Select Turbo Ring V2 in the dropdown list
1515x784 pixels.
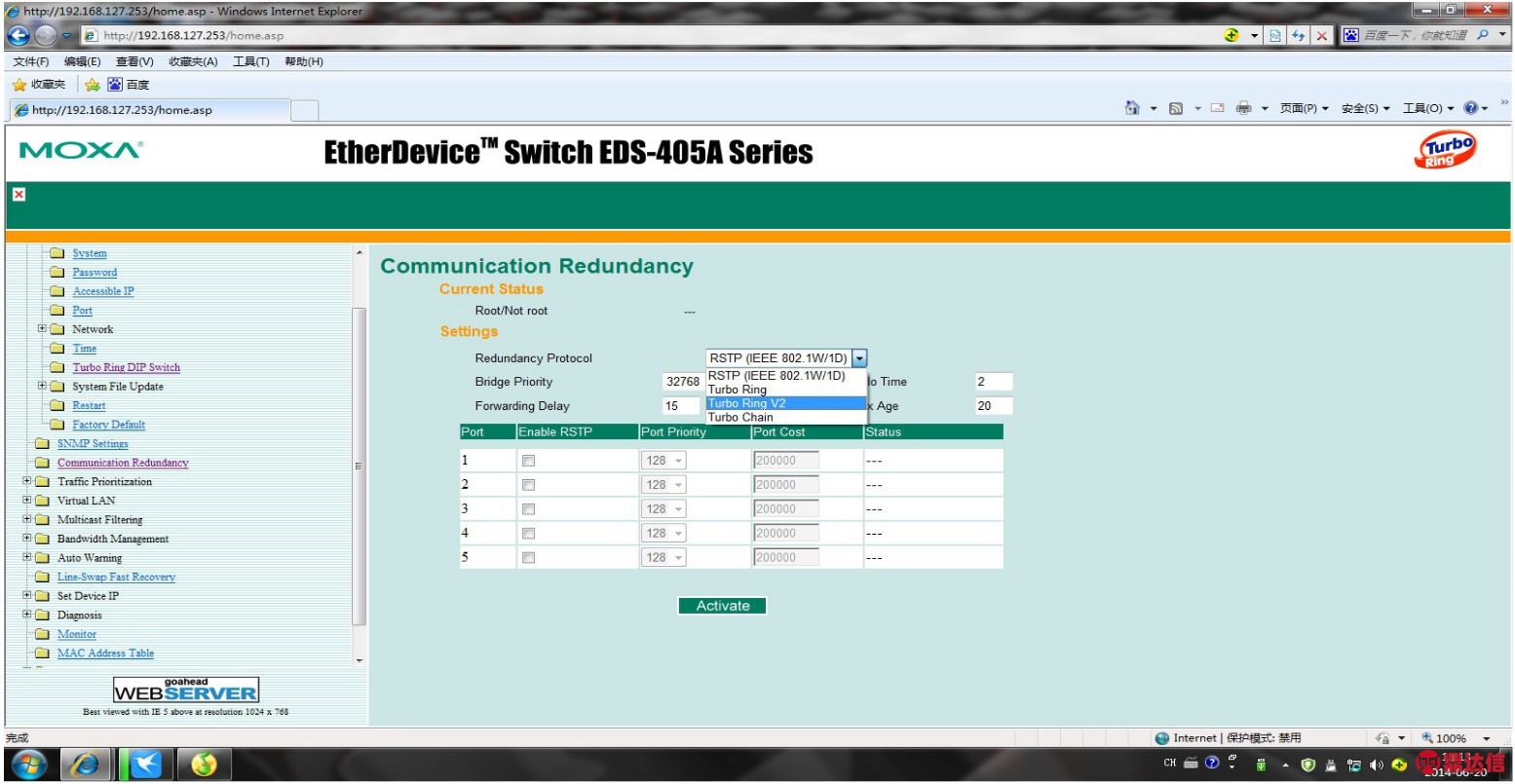tap(785, 403)
